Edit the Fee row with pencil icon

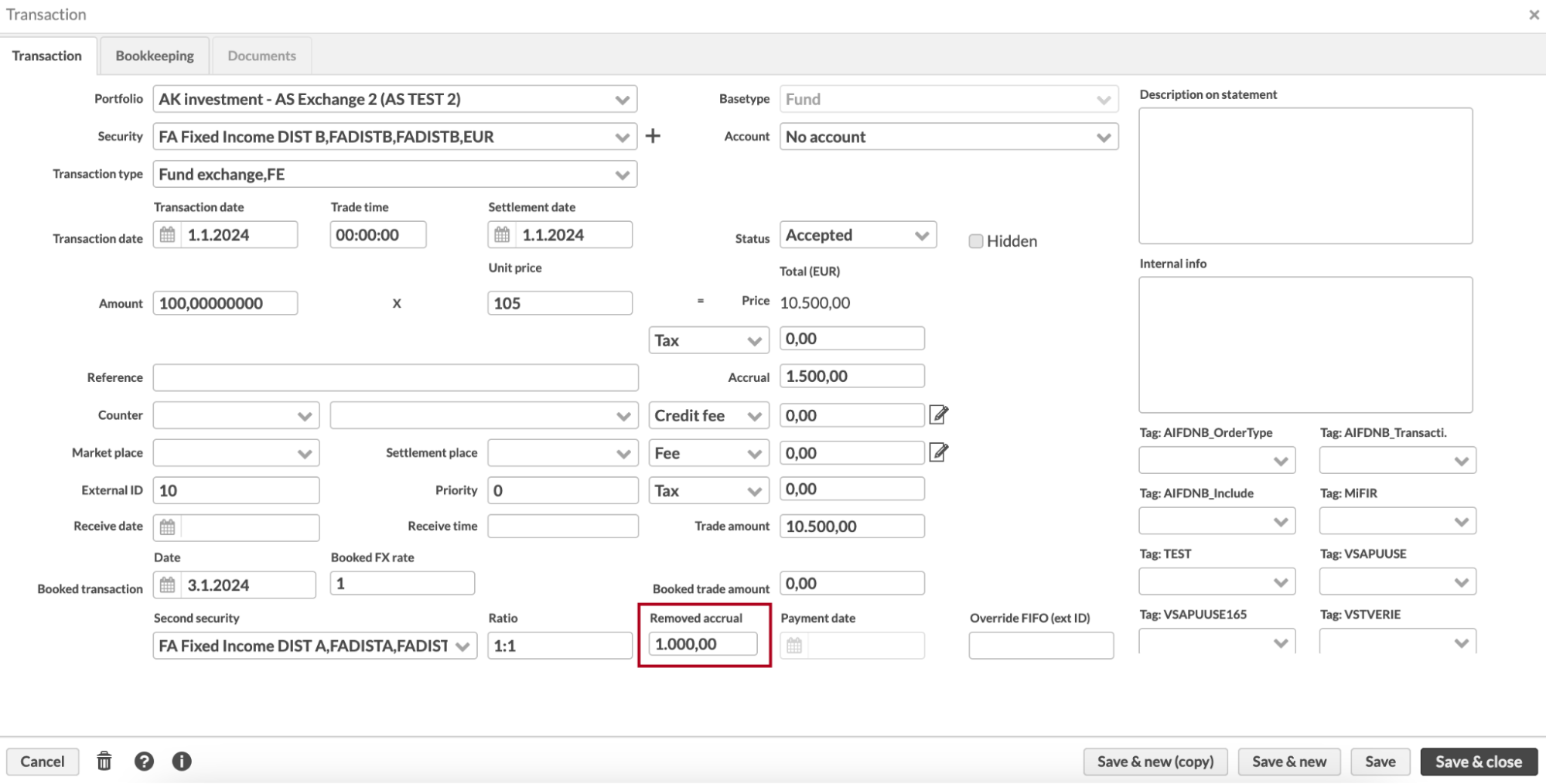click(x=938, y=452)
